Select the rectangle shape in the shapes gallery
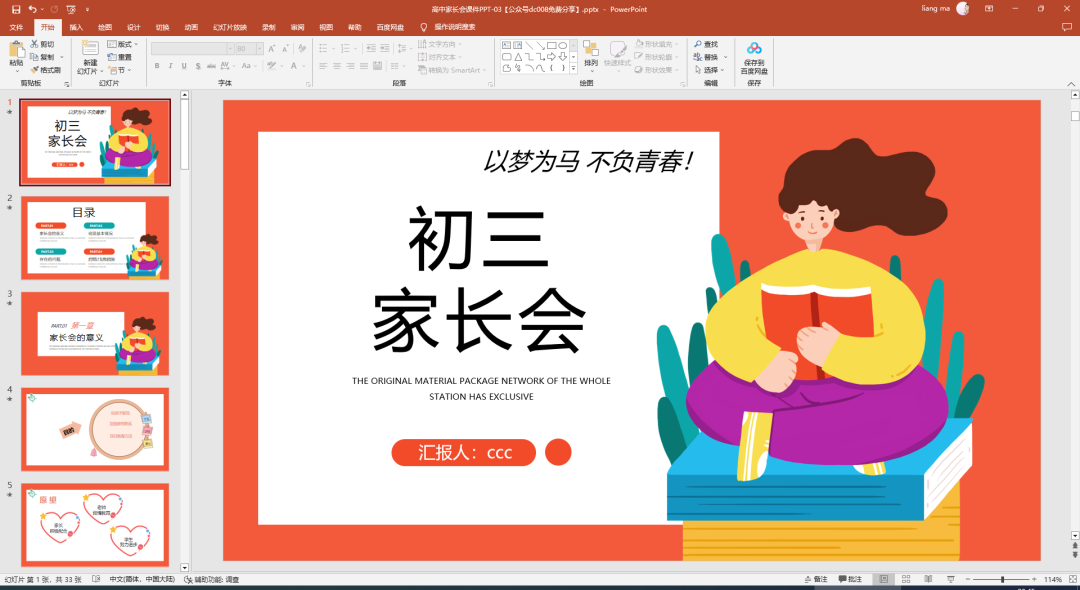 tap(552, 45)
